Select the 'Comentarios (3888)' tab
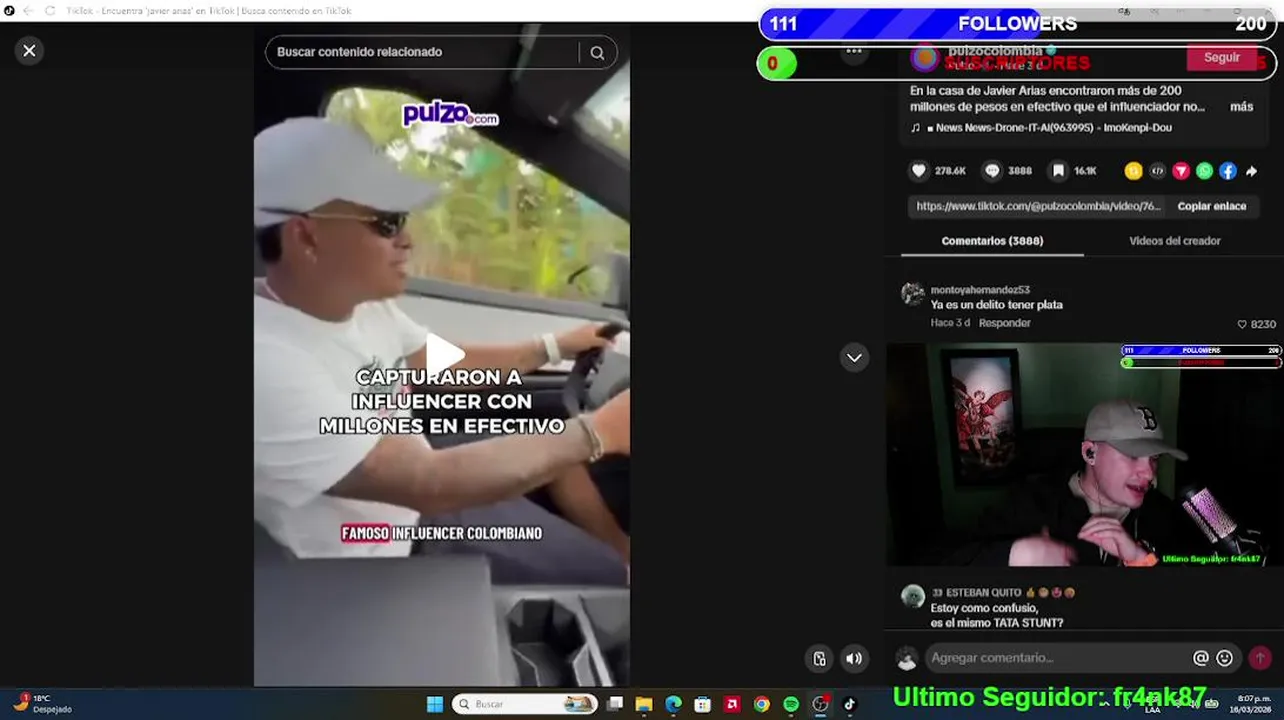1284x720 pixels. tap(992, 241)
